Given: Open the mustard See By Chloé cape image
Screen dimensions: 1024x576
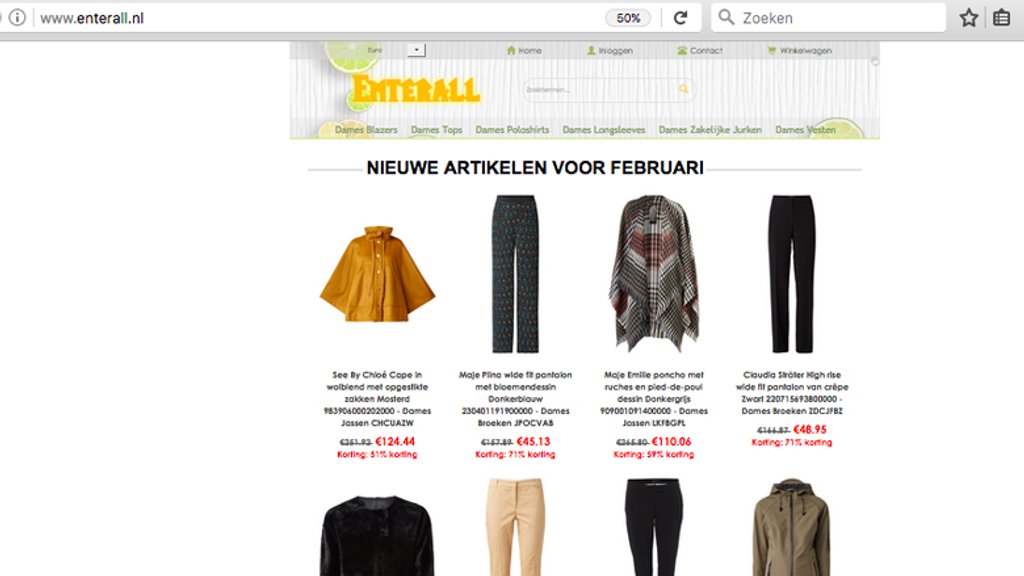Looking at the screenshot, I should (x=377, y=274).
